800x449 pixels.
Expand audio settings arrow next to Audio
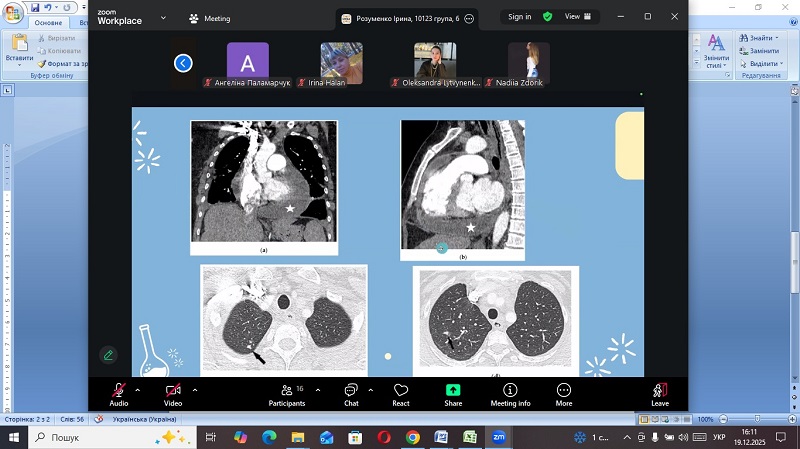pyautogui.click(x=138, y=390)
